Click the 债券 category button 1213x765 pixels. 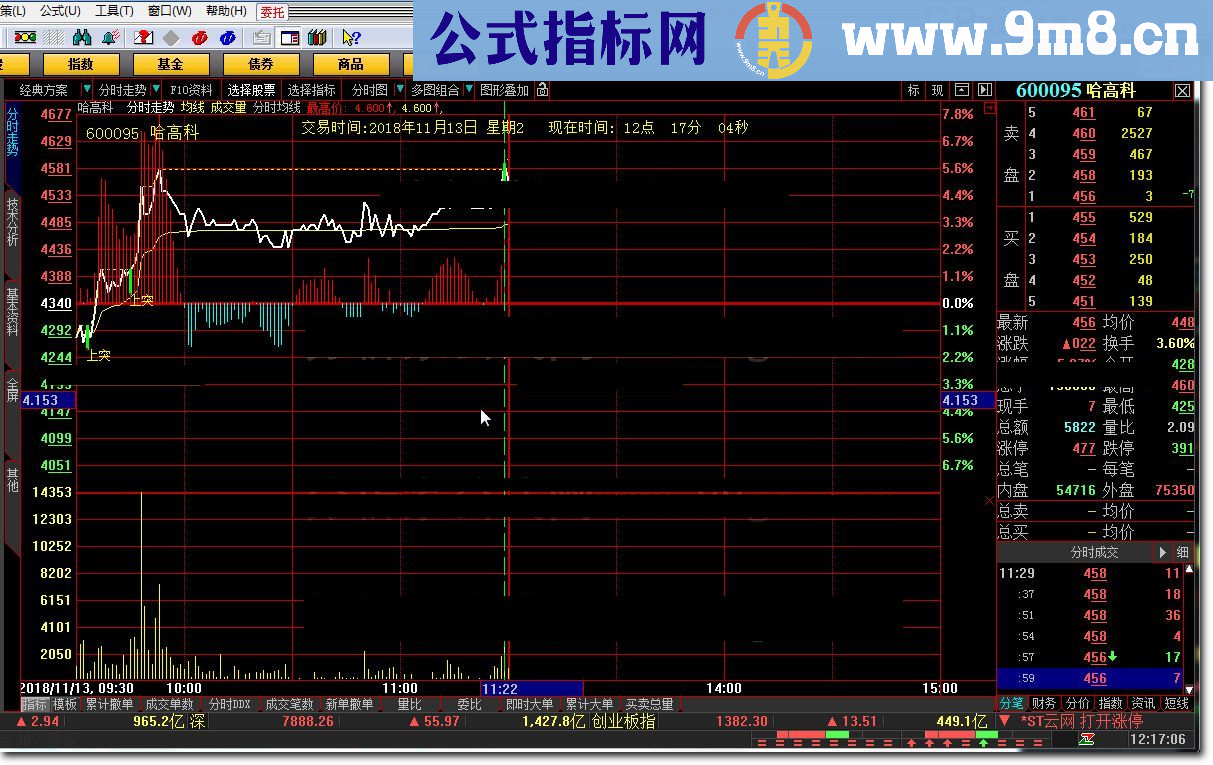(261, 64)
